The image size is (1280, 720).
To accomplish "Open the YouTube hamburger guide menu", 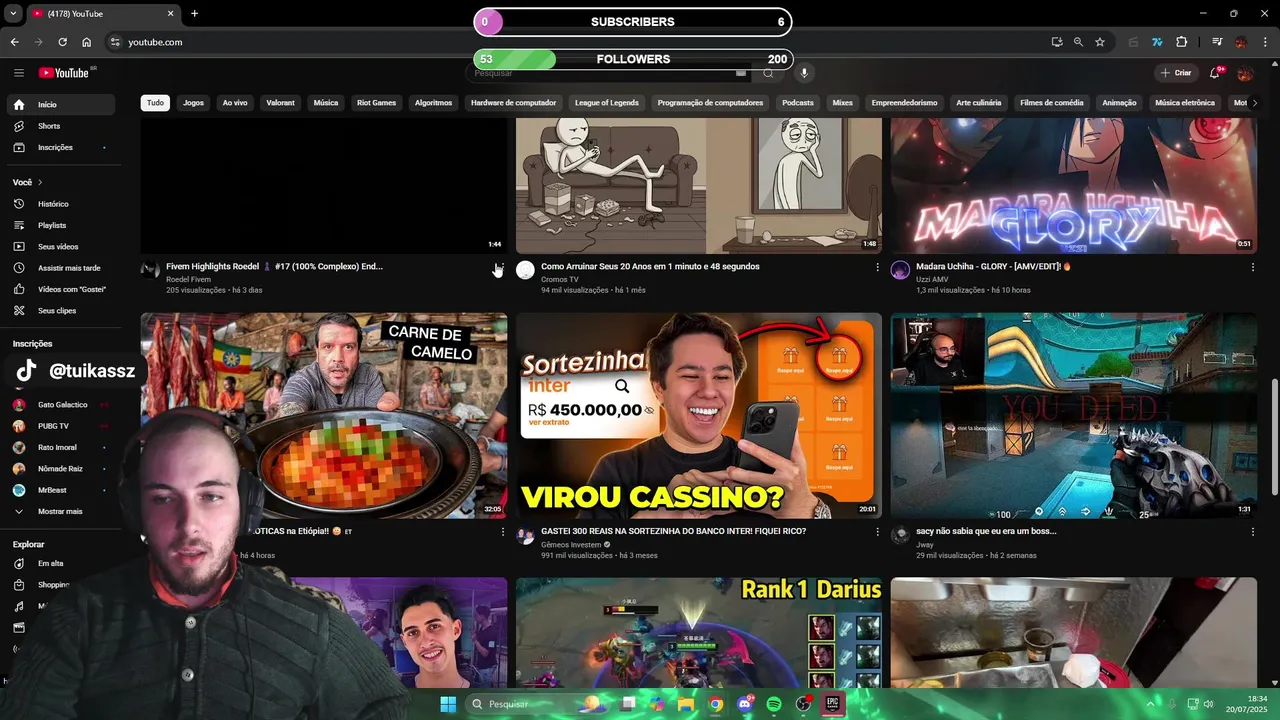I will point(19,73).
